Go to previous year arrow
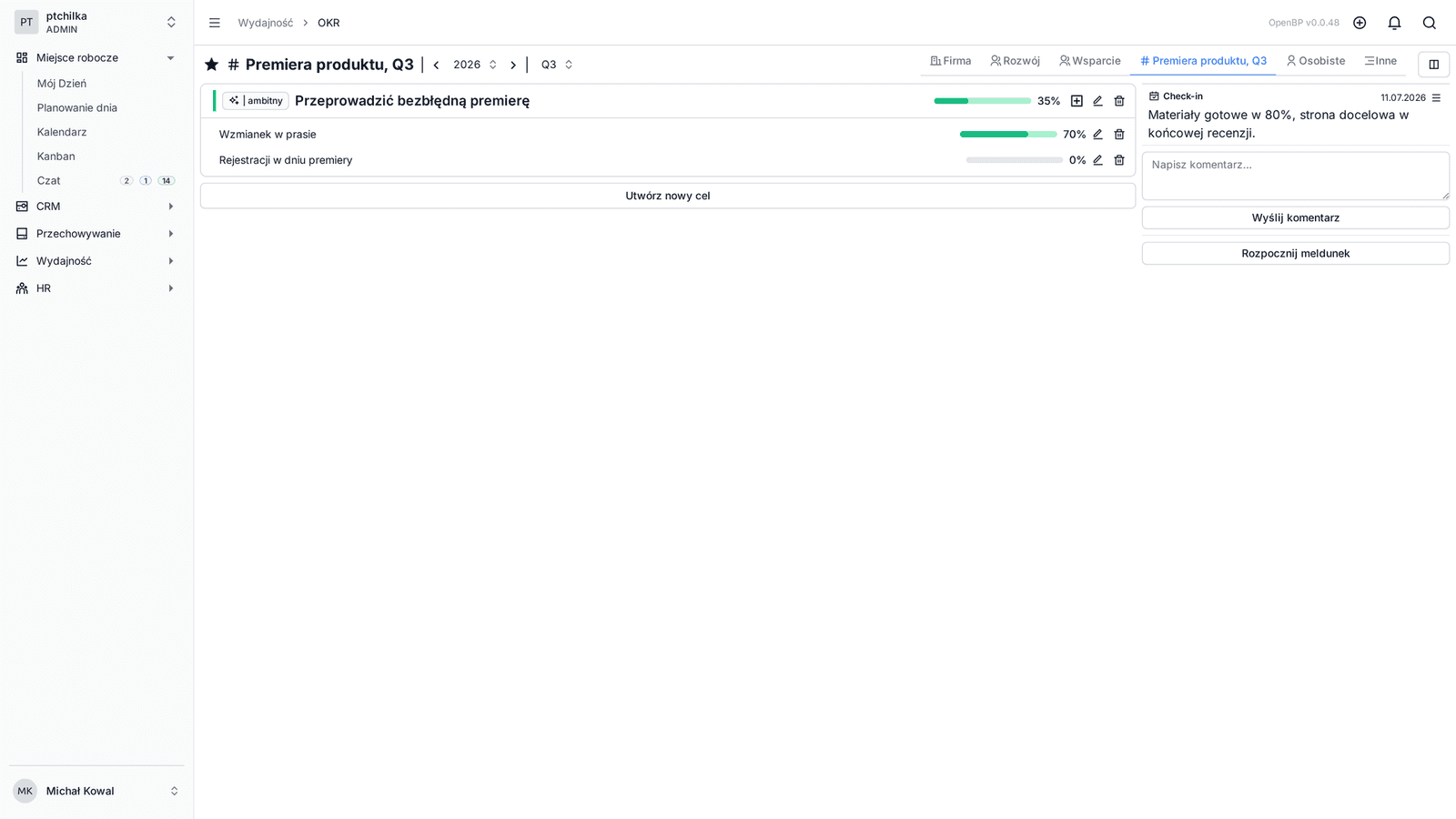This screenshot has height=819, width=1456. tap(437, 65)
